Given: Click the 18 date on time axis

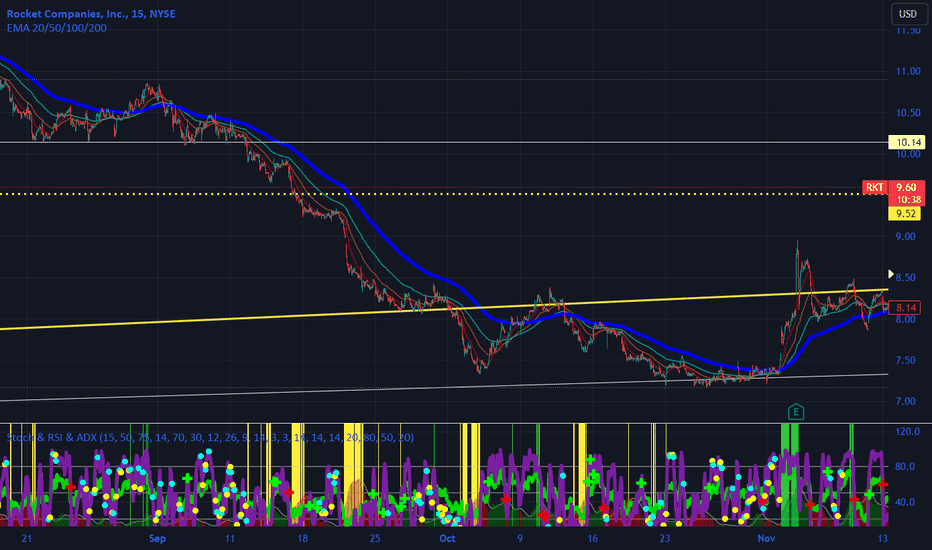Looking at the screenshot, I should tap(302, 538).
